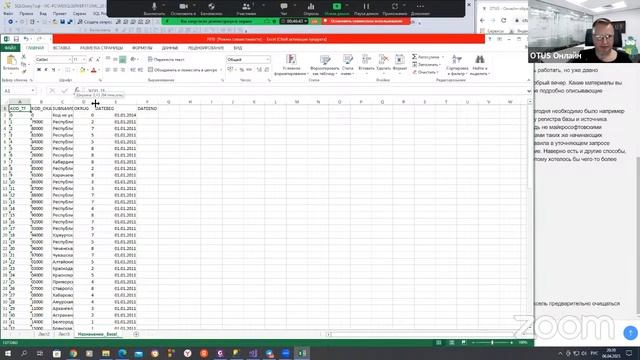Image resolution: width=640 pixels, height=360 pixels.
Task: Collapse the ribbon with the arrow
Action: 529,80
